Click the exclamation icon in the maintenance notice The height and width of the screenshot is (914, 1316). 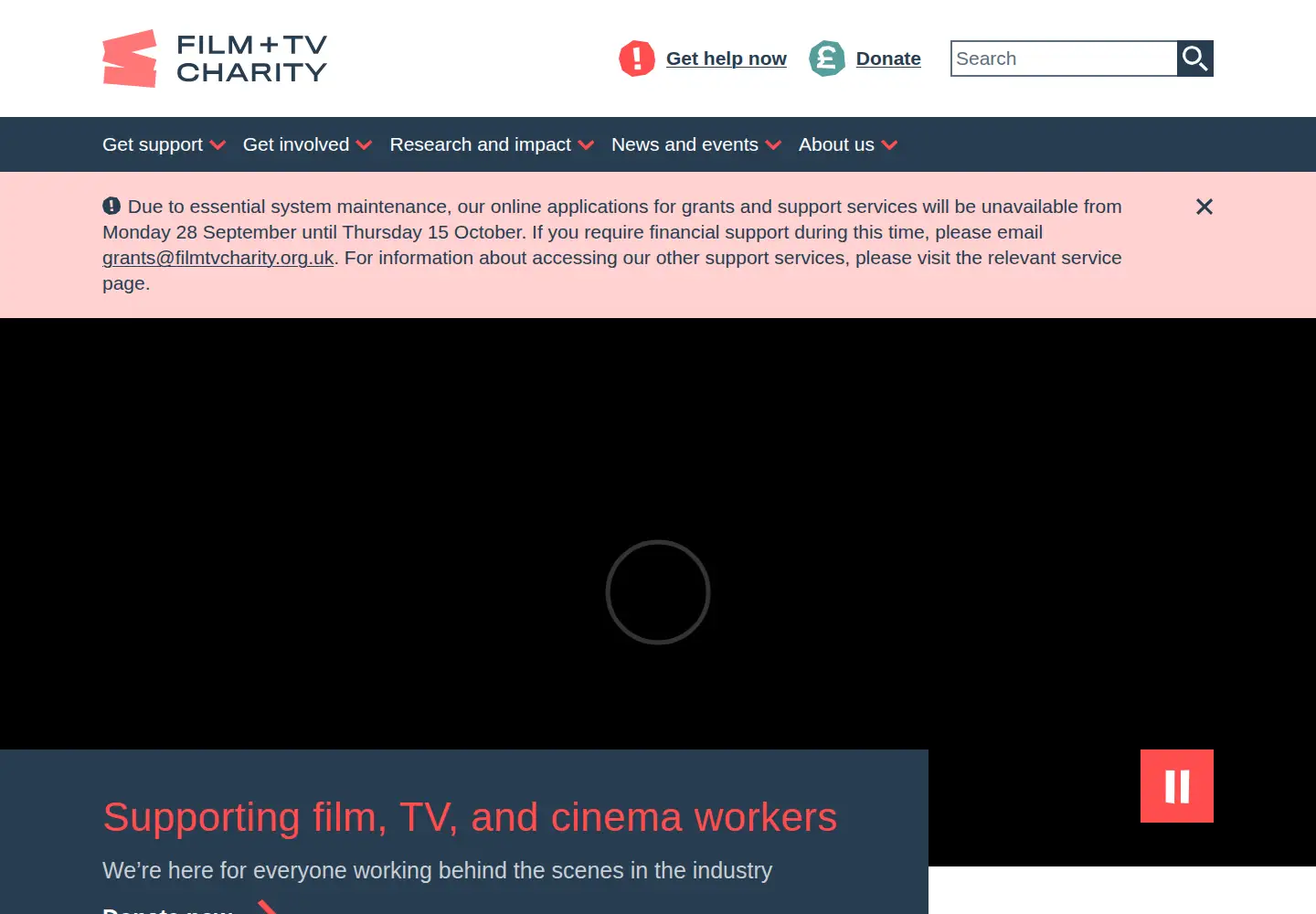111,206
